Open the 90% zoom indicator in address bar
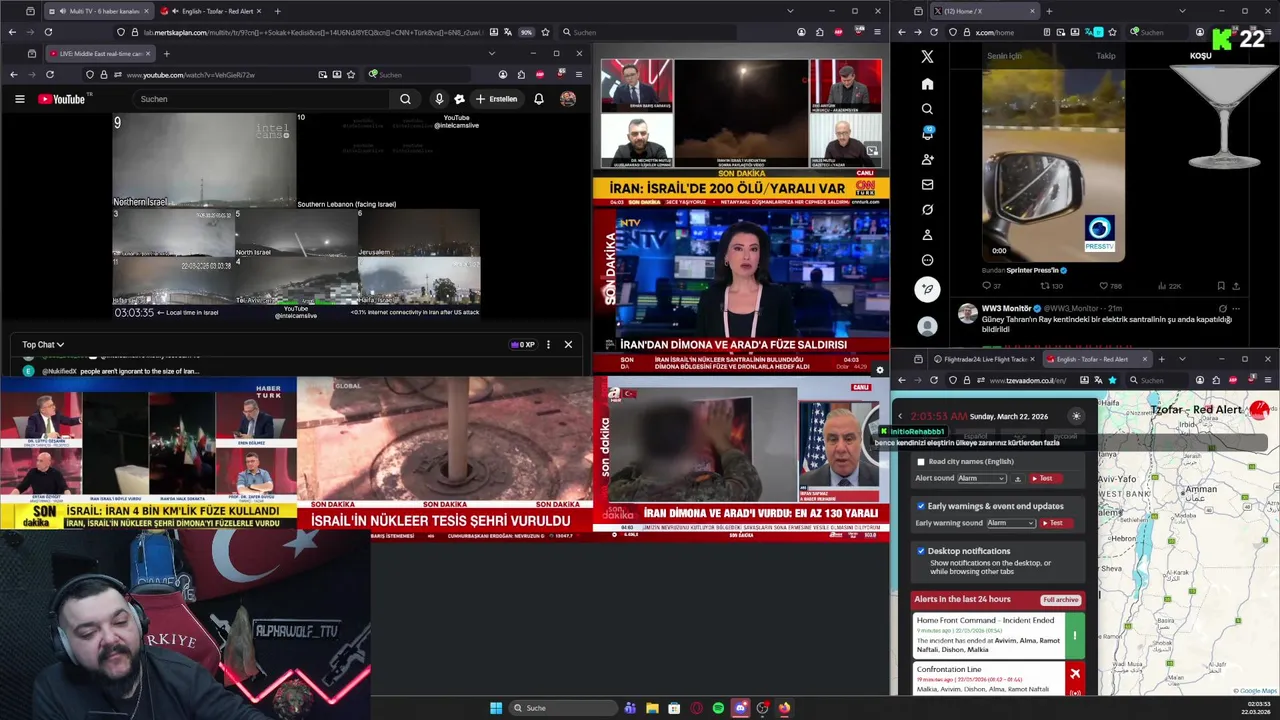Viewport: 1280px width, 720px height. click(x=526, y=32)
